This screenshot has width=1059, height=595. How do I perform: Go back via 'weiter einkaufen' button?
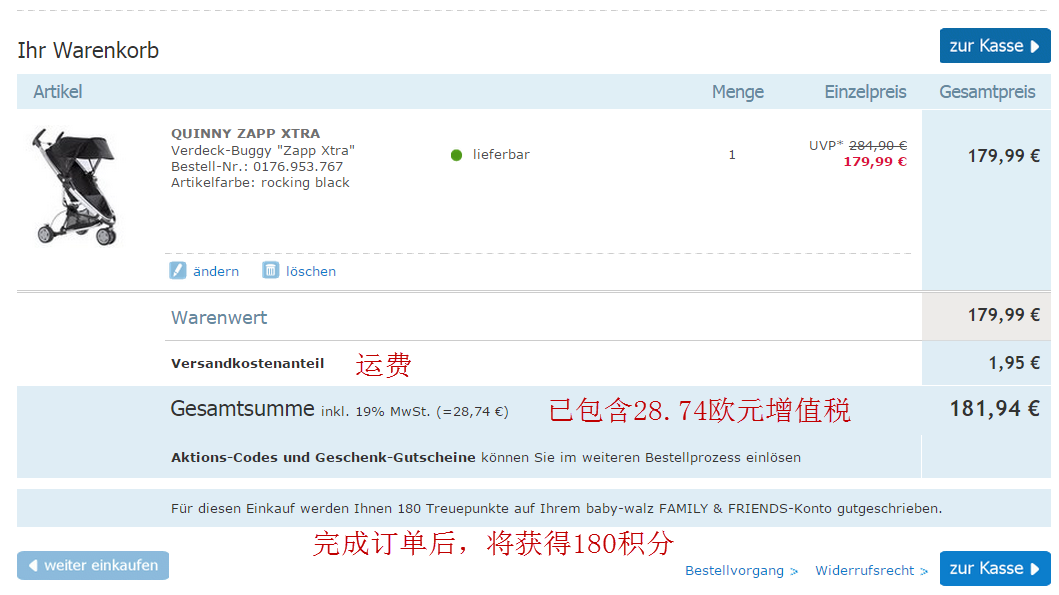tap(93, 565)
